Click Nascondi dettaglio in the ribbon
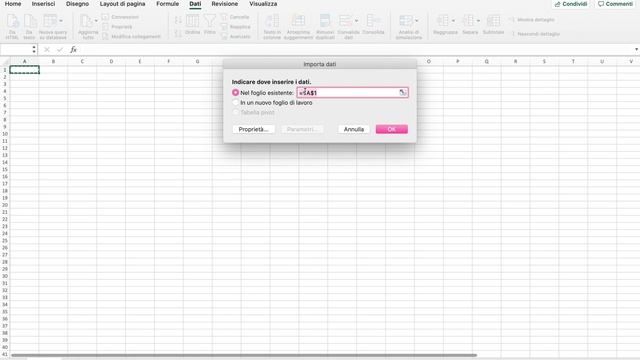Screen dimensions: 640x360 pyautogui.click(x=535, y=34)
